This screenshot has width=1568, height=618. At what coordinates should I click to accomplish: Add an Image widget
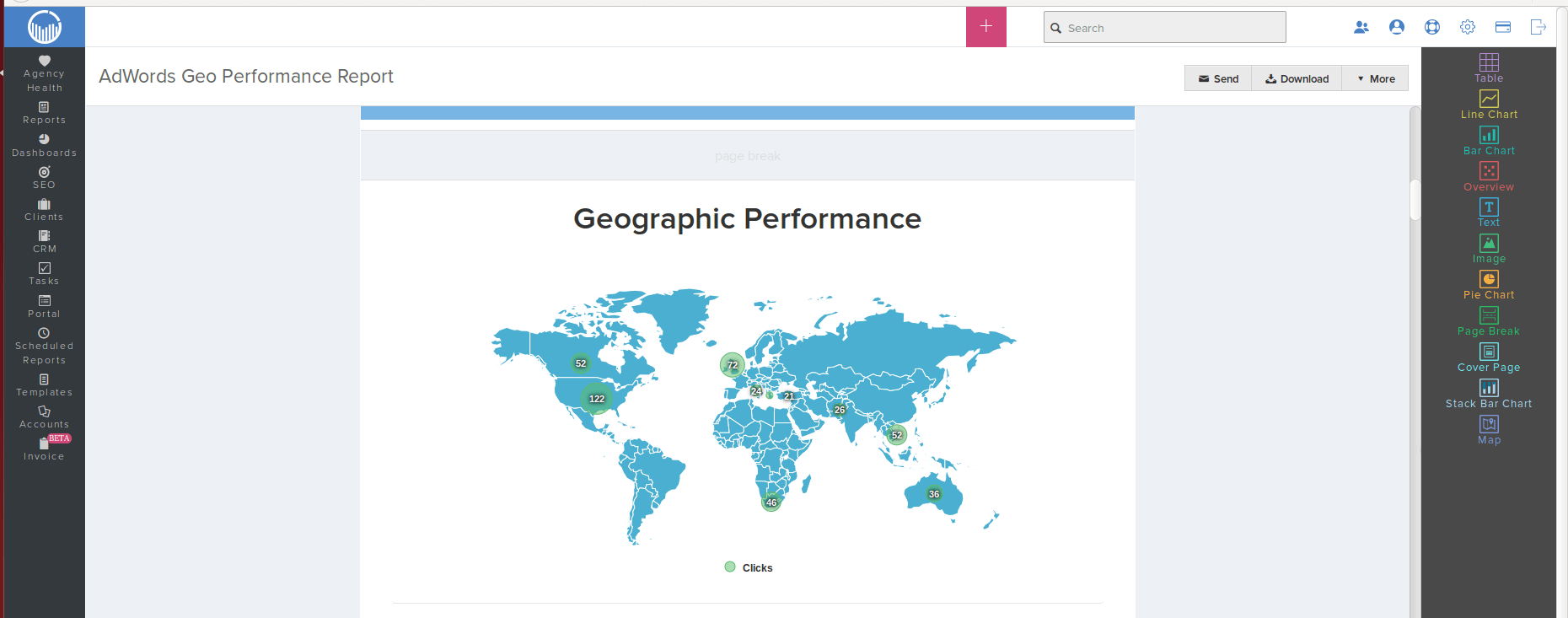1489,249
